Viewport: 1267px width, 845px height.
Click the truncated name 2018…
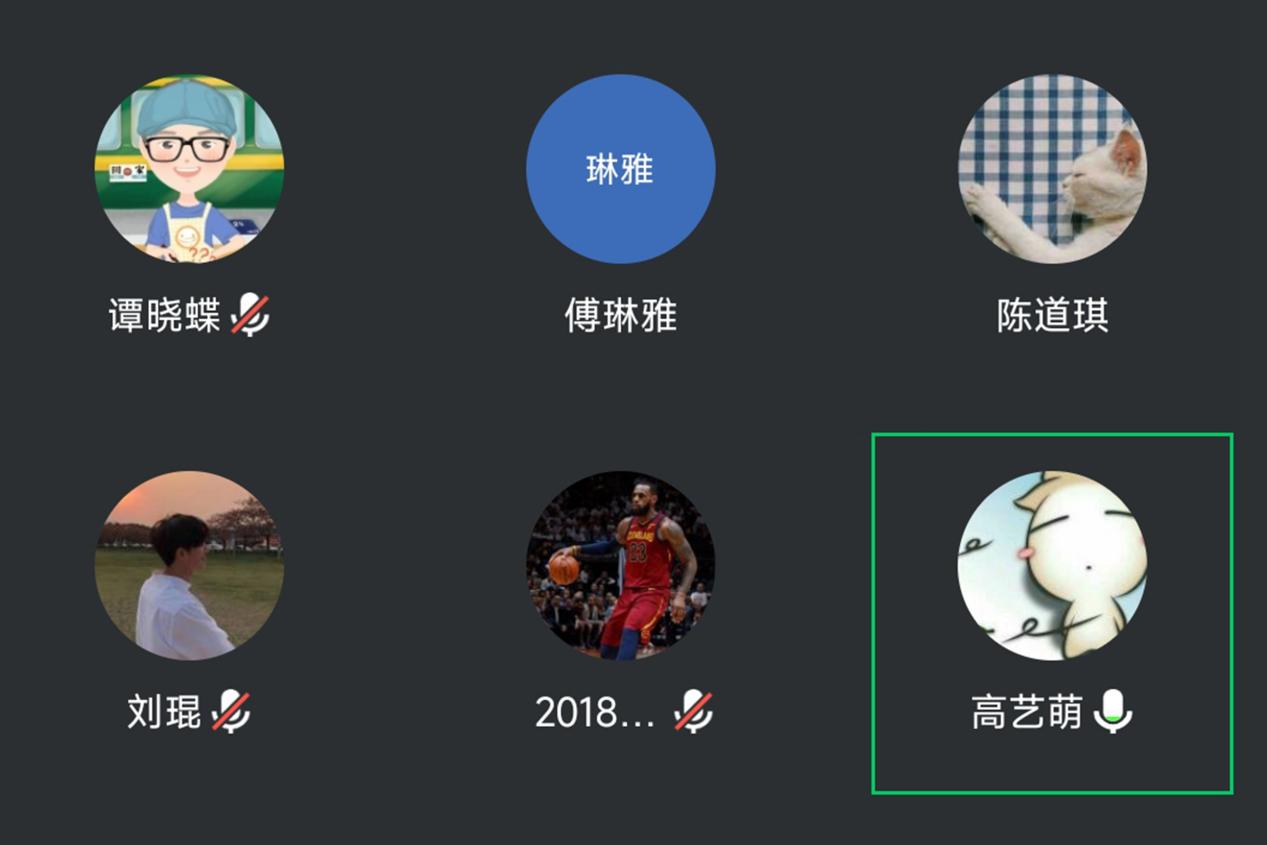pos(595,712)
